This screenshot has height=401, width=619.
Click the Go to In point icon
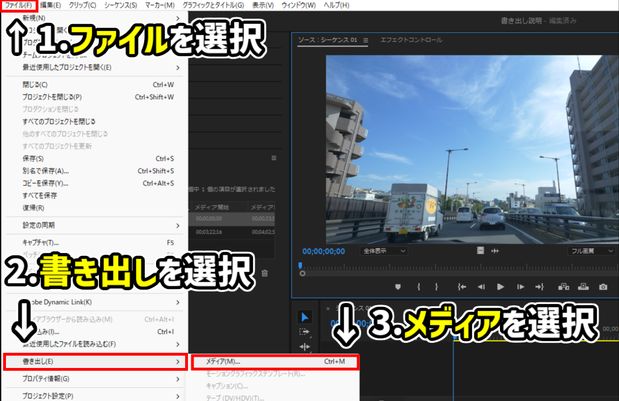(461, 287)
